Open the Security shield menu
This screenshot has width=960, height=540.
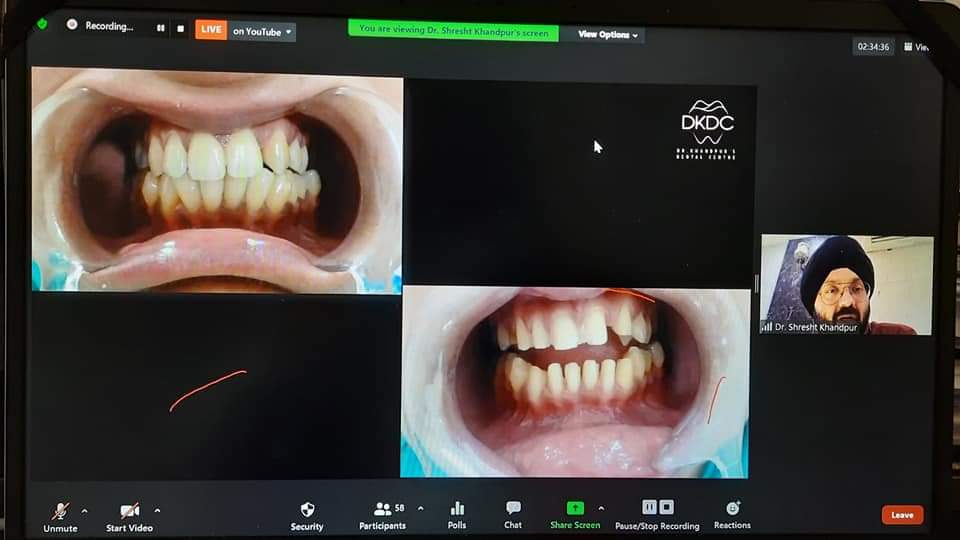[307, 516]
